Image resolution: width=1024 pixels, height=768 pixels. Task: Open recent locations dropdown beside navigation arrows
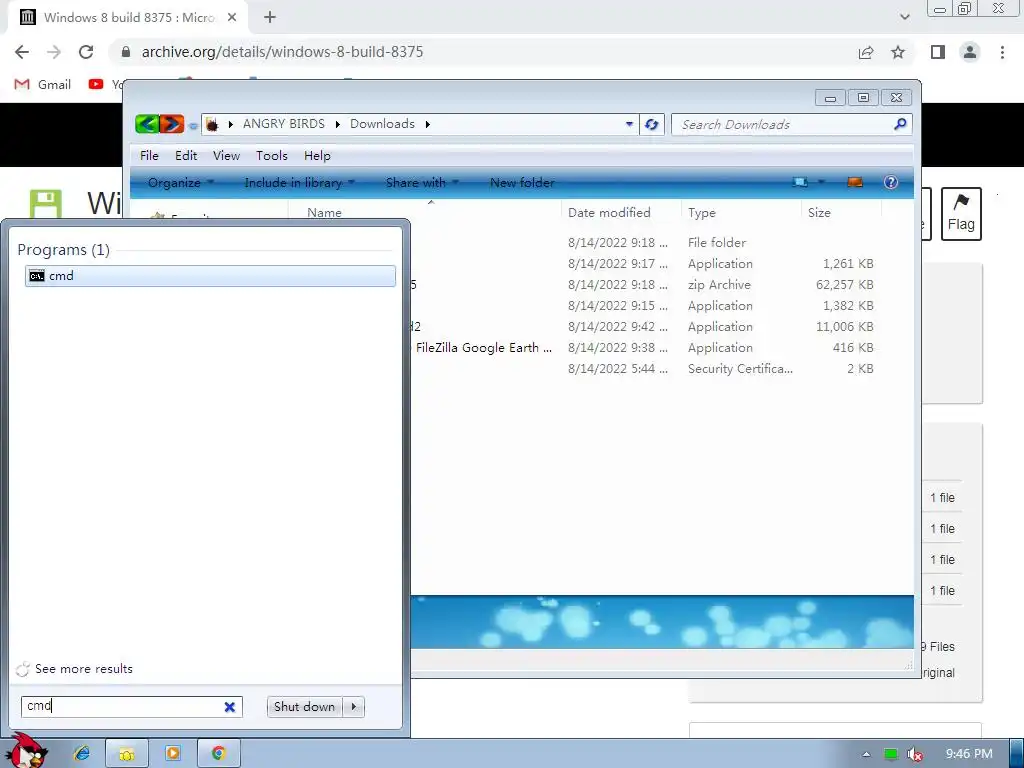tap(193, 125)
